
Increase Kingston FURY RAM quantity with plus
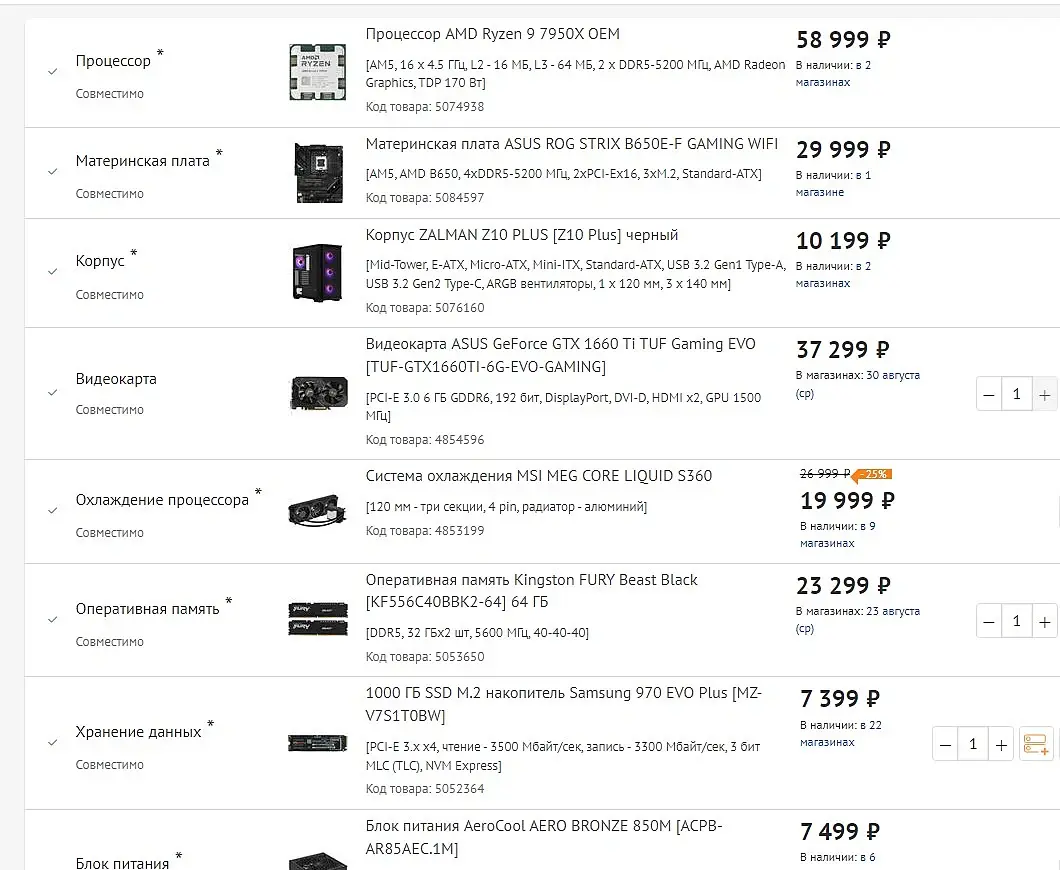click(x=1044, y=621)
